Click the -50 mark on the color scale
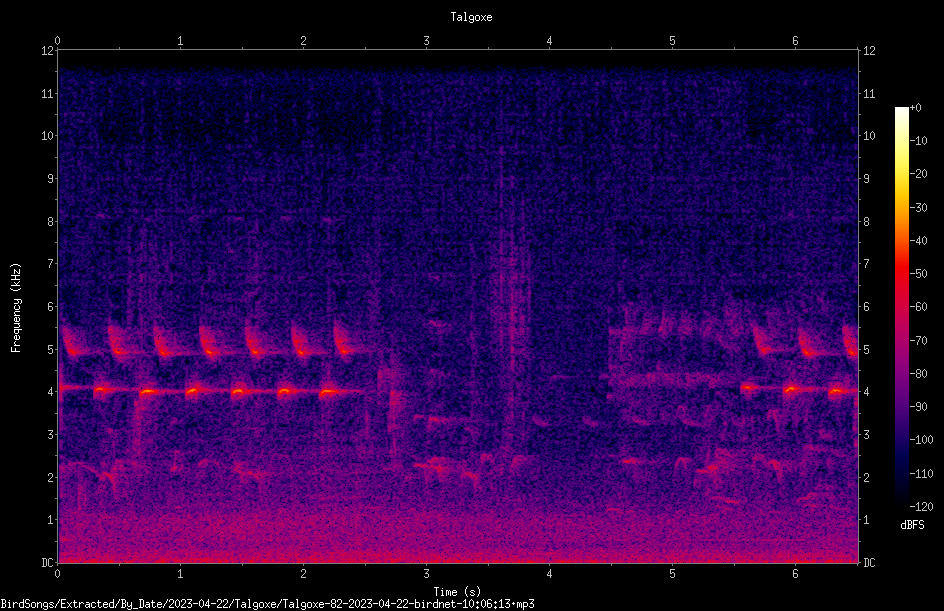 [918, 273]
